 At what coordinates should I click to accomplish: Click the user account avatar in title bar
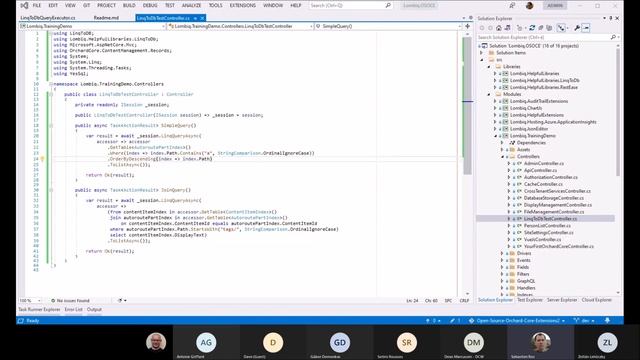tap(530, 5)
